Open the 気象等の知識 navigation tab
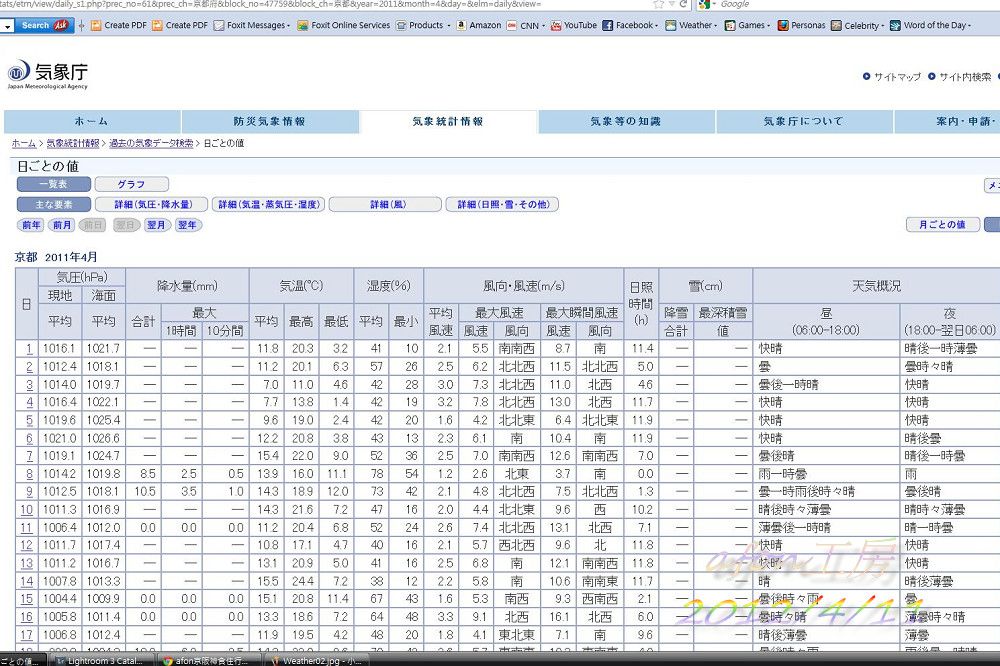This screenshot has width=1000, height=666. point(625,121)
